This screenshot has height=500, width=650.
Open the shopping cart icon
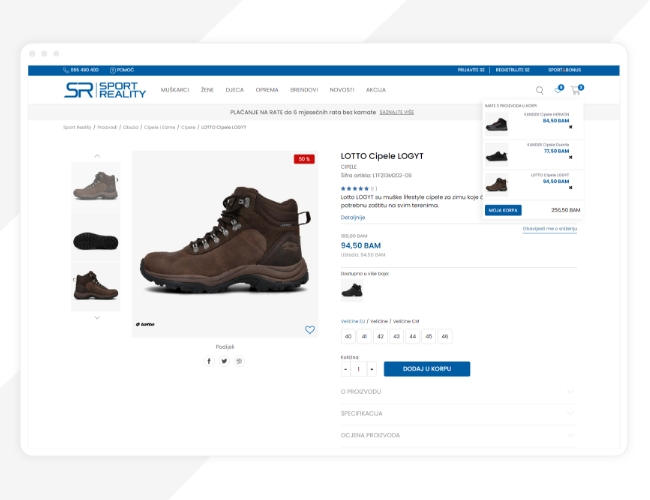pyautogui.click(x=575, y=90)
